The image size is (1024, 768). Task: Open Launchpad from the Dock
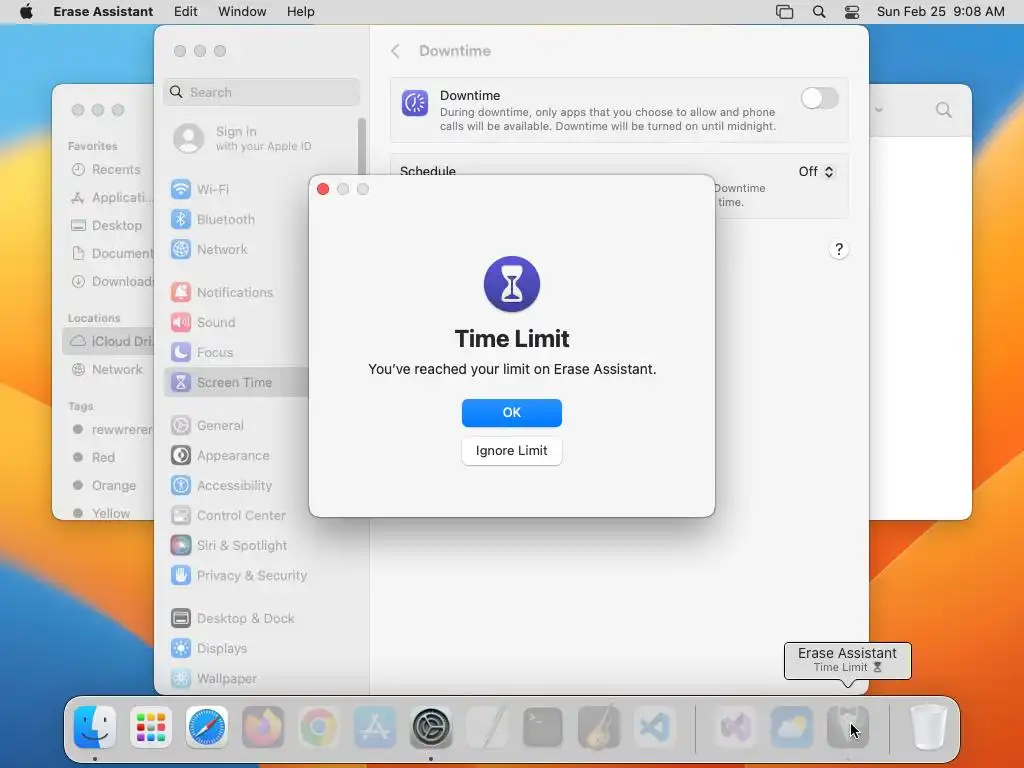[151, 727]
